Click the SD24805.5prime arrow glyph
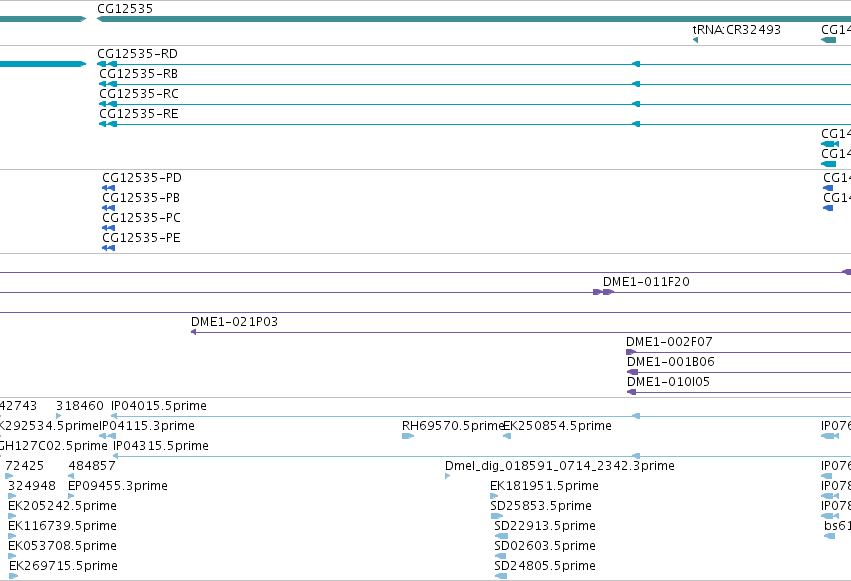This screenshot has height=581, width=851. click(x=501, y=577)
